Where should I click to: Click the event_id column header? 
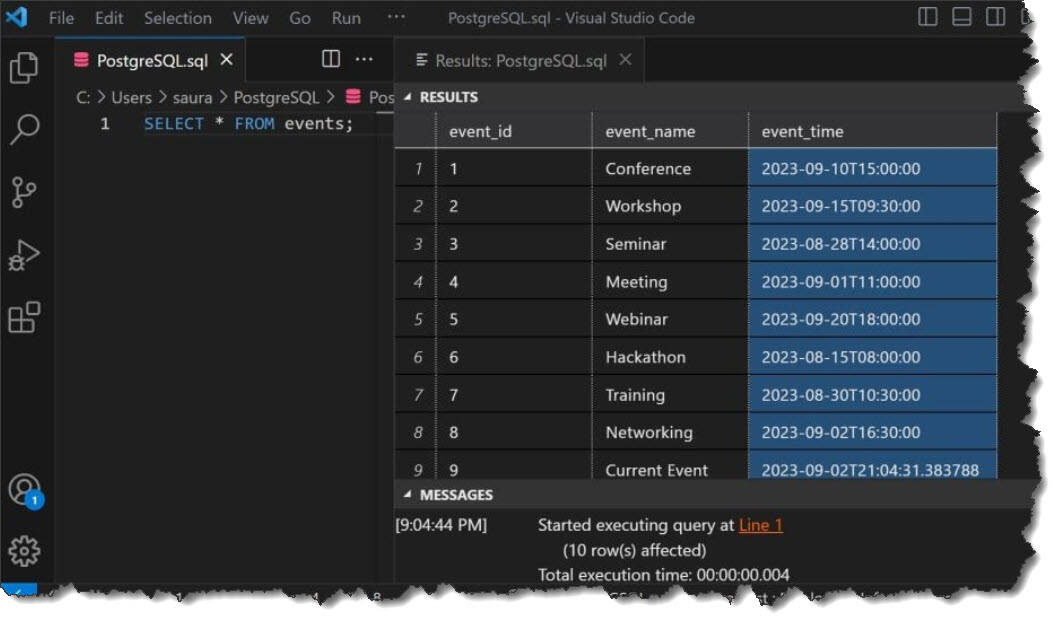514,131
